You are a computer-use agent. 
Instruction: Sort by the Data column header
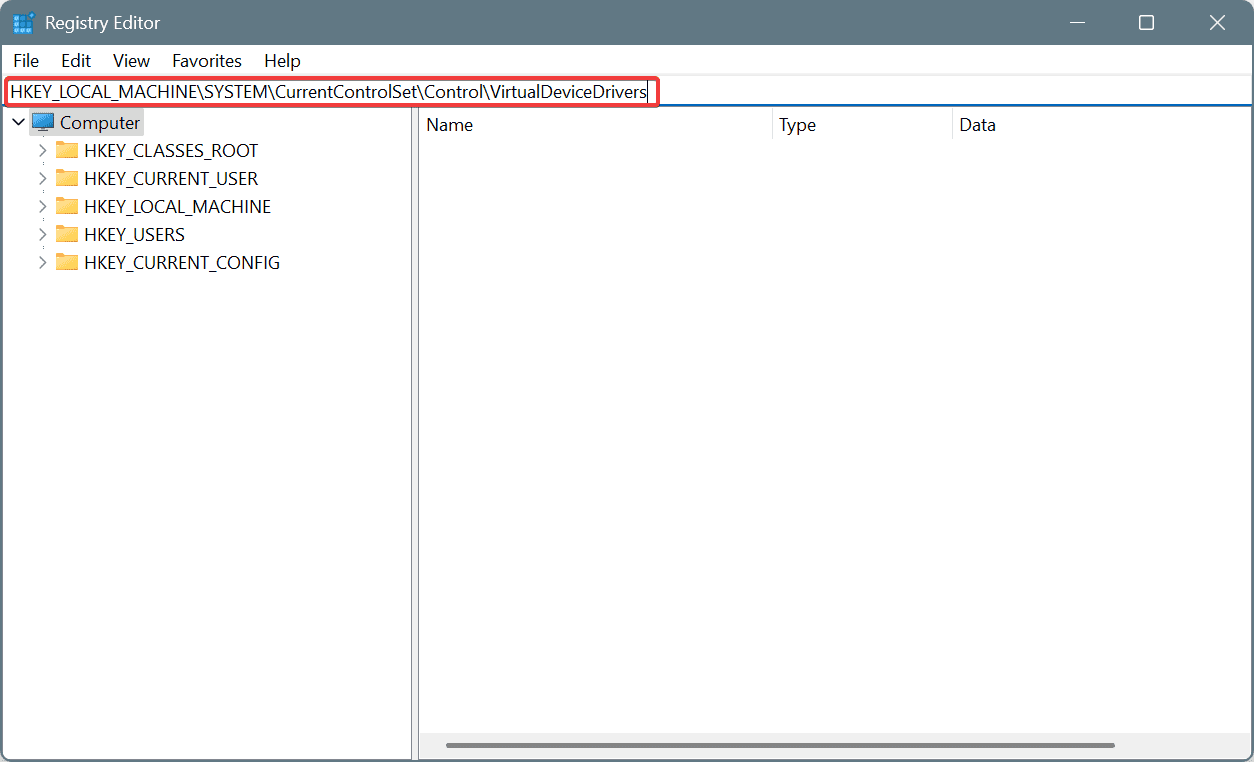pos(1102,125)
